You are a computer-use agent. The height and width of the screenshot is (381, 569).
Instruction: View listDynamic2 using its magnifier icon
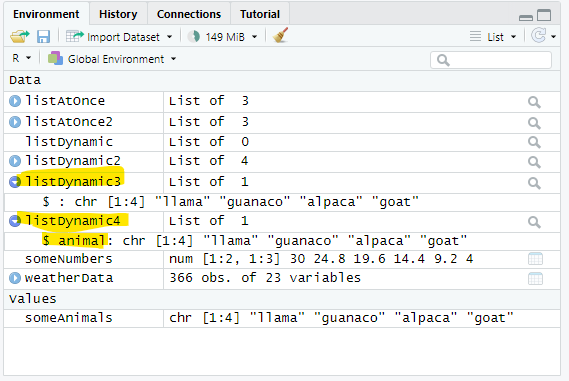coord(534,162)
